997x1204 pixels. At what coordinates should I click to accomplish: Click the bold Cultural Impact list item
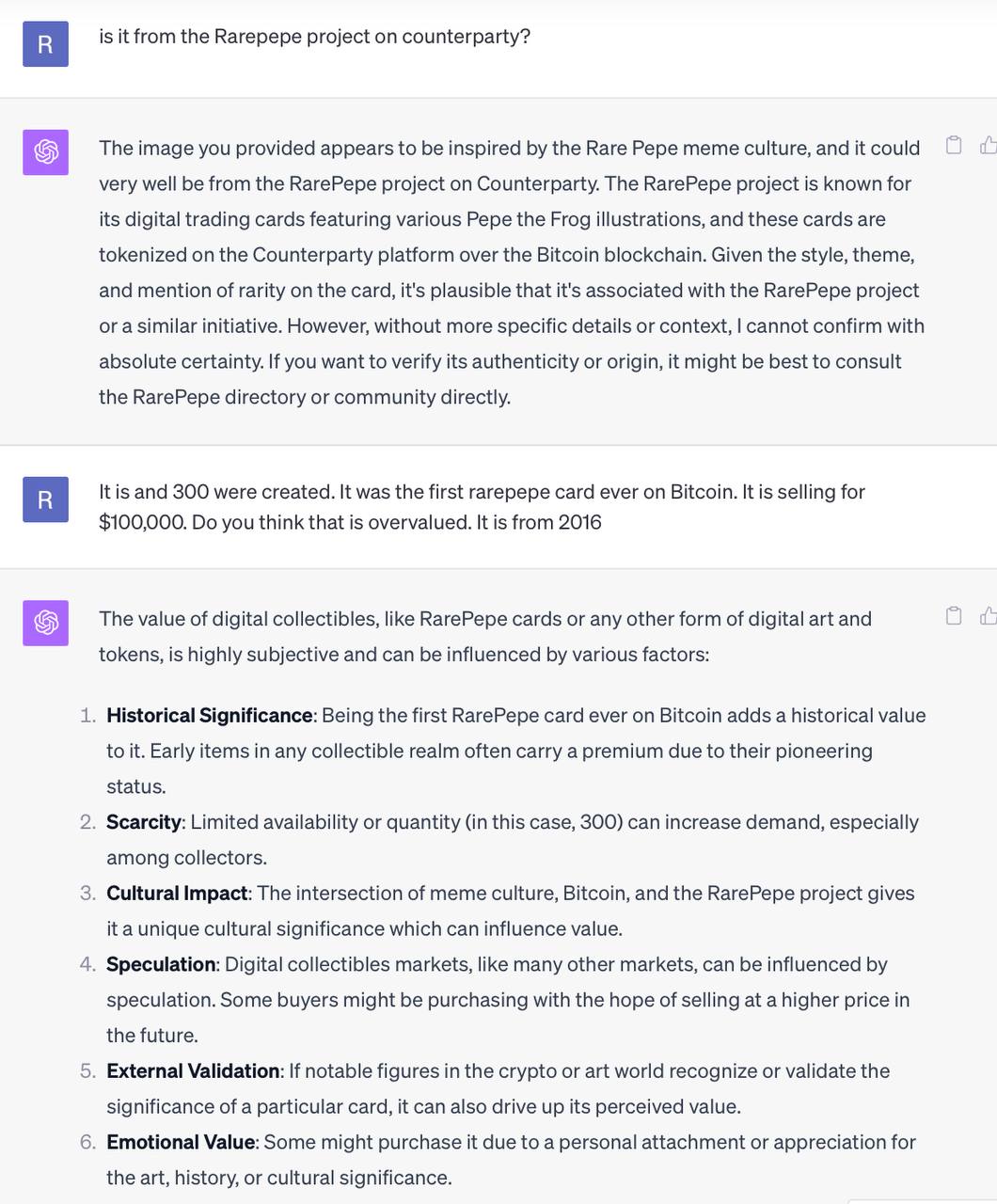coord(177,894)
